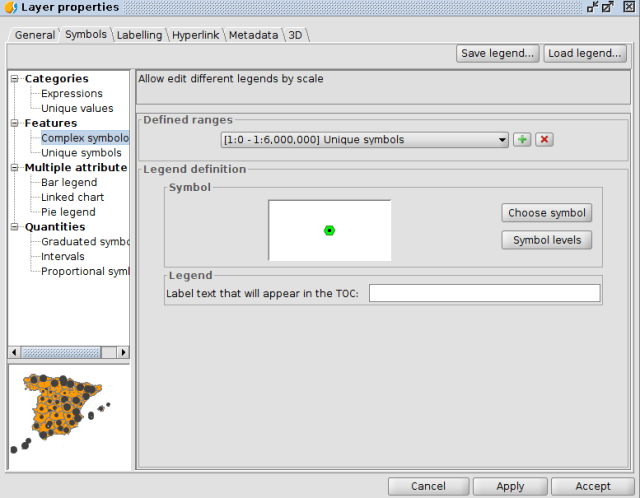Click the red delete range icon
This screenshot has height=498, width=640.
544,140
